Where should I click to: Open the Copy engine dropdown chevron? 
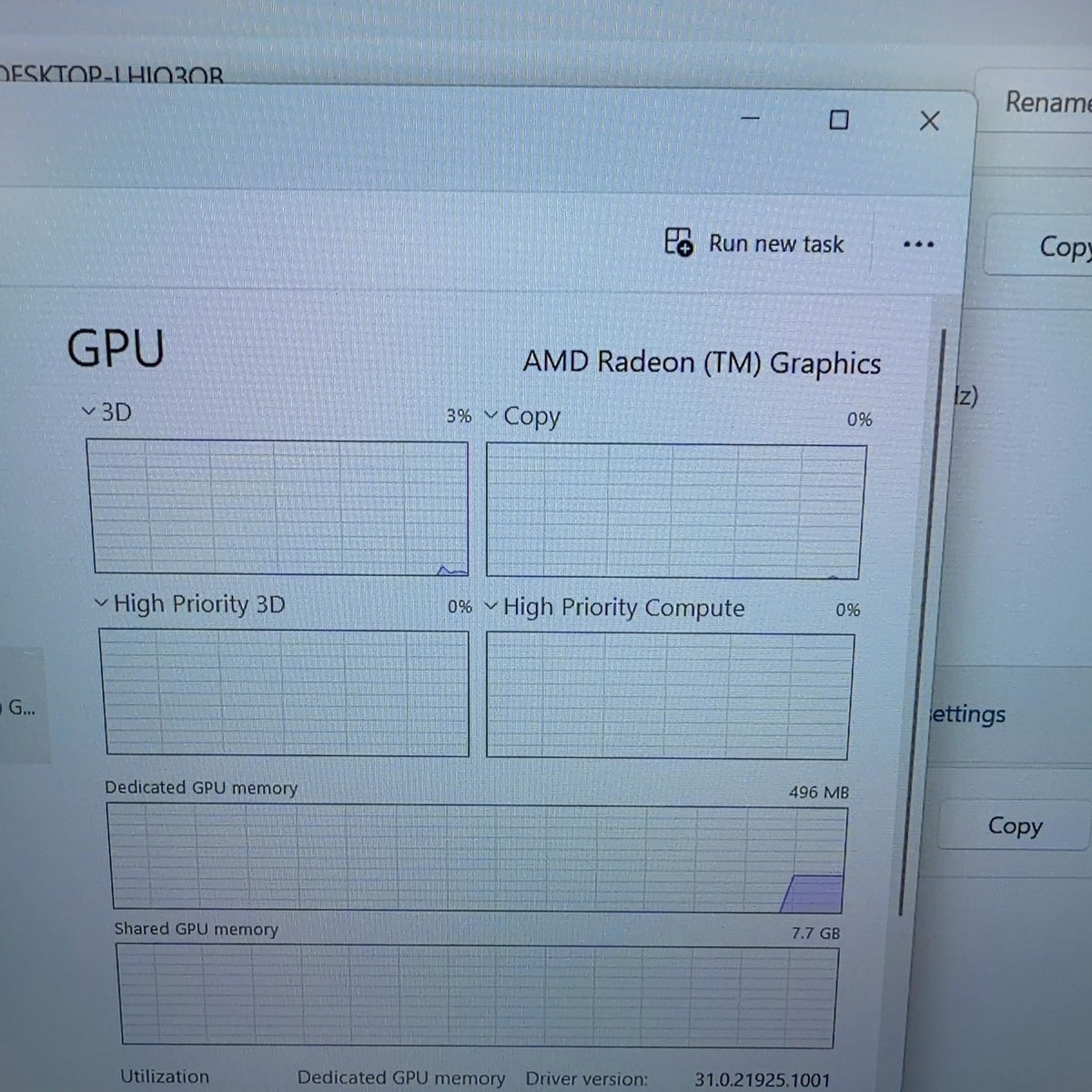[491, 415]
